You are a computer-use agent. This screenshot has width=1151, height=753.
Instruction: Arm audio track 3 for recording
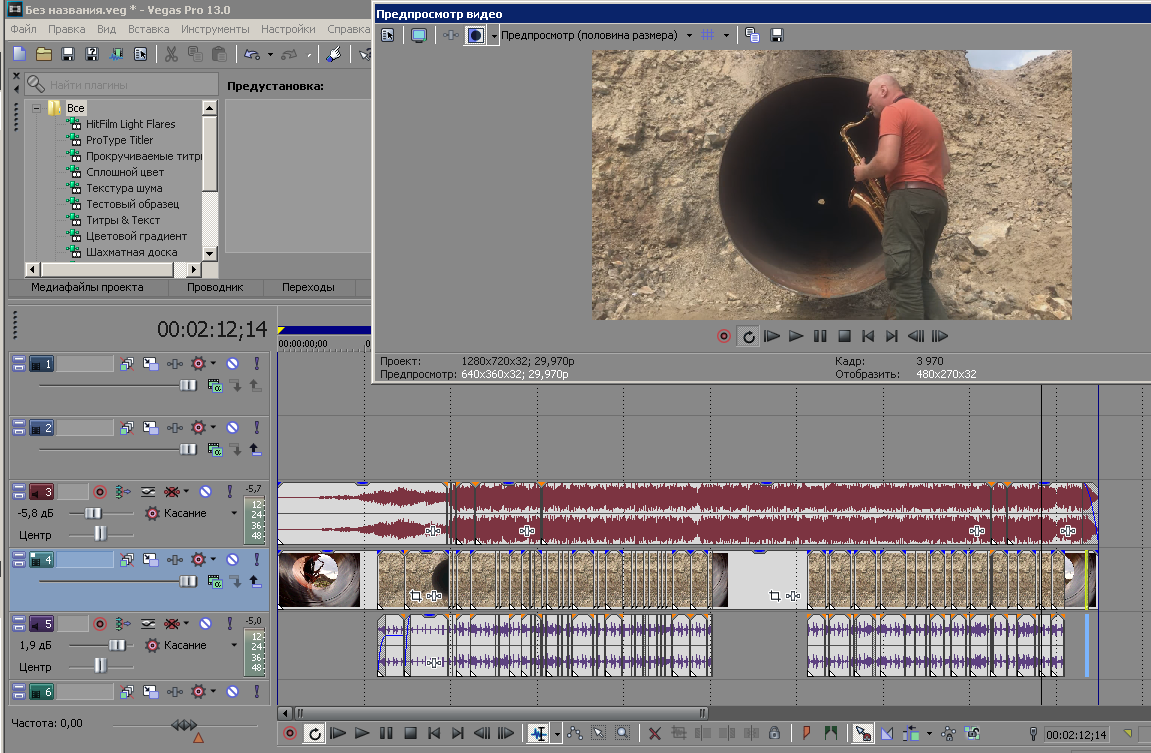(x=100, y=492)
